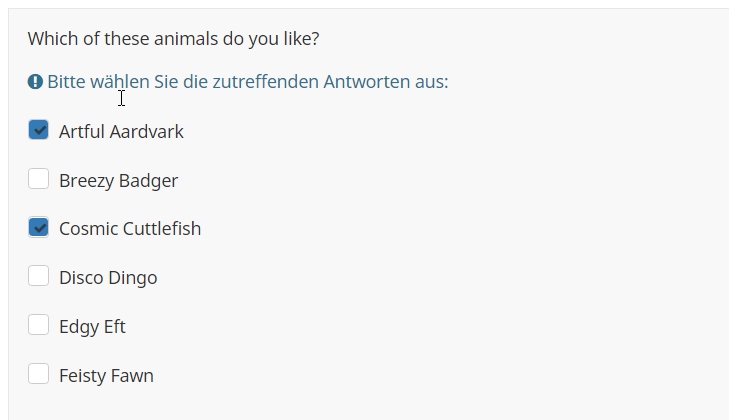Viewport: 729px width, 420px height.
Task: Tick the Disco Dingo checkbox
Action: pyautogui.click(x=38, y=276)
